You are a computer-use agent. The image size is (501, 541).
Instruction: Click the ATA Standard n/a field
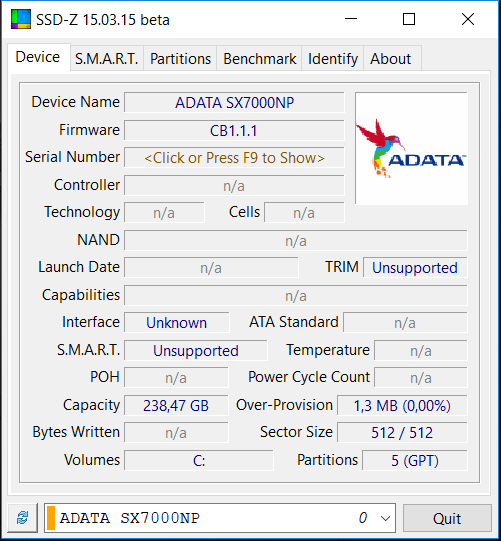(405, 323)
